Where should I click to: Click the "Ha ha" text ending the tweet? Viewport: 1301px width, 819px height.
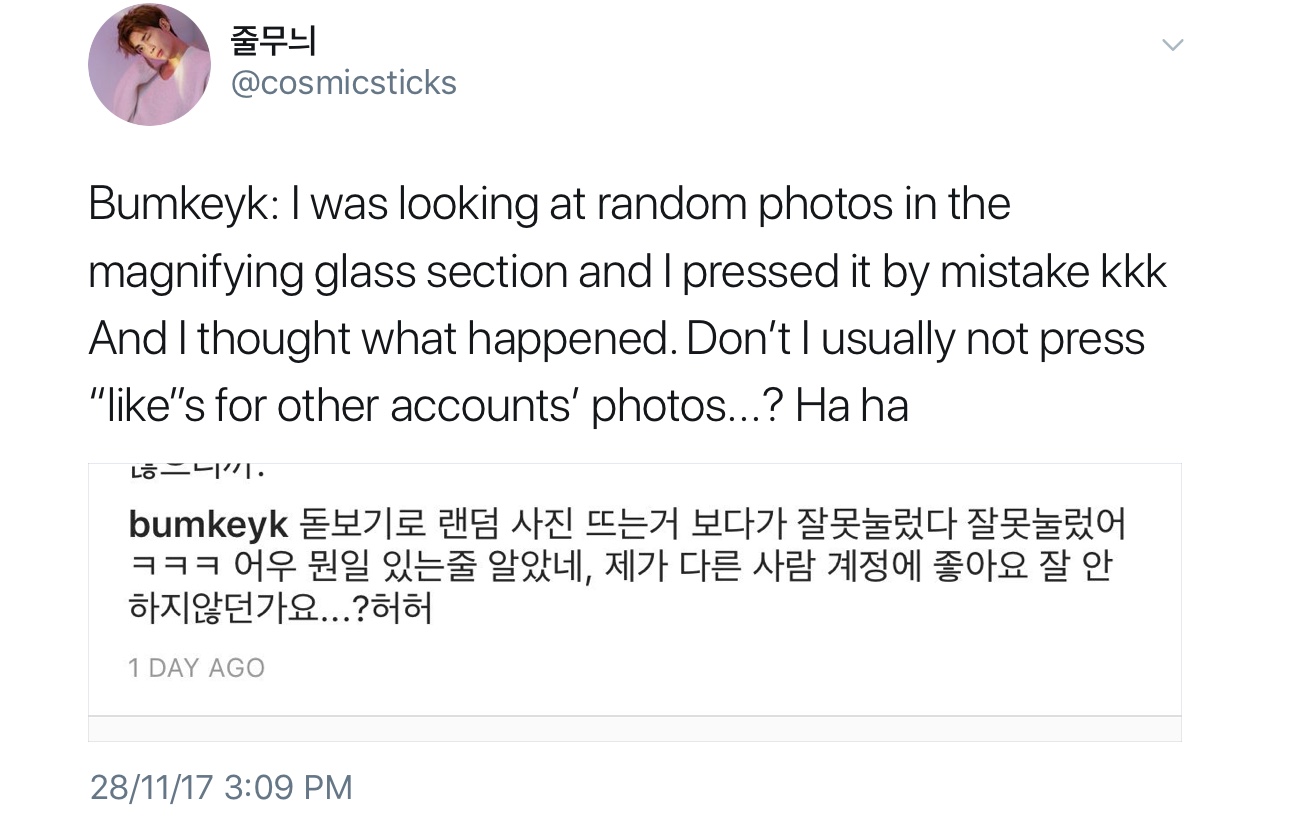pyautogui.click(x=851, y=407)
